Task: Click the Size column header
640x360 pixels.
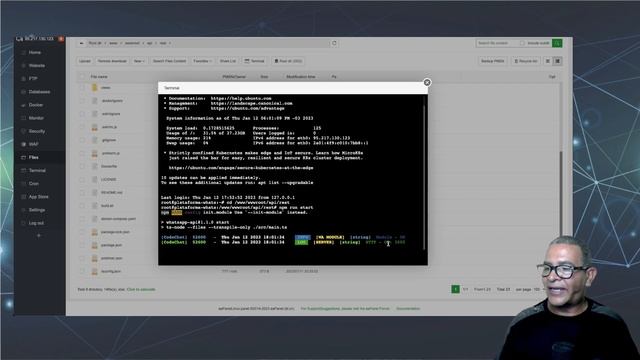Action: click(264, 77)
